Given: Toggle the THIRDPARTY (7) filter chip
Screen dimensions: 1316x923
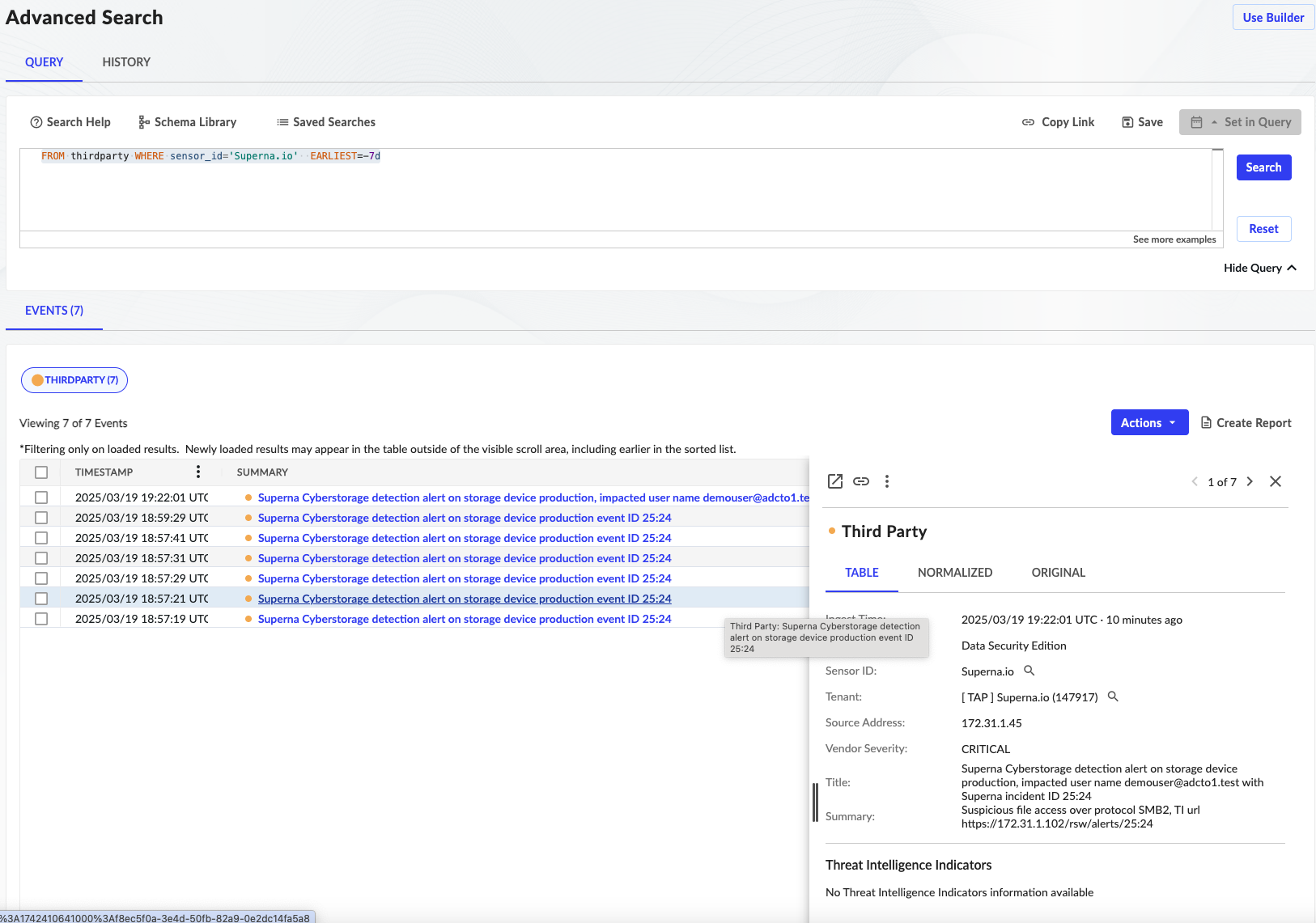Looking at the screenshot, I should 74,380.
